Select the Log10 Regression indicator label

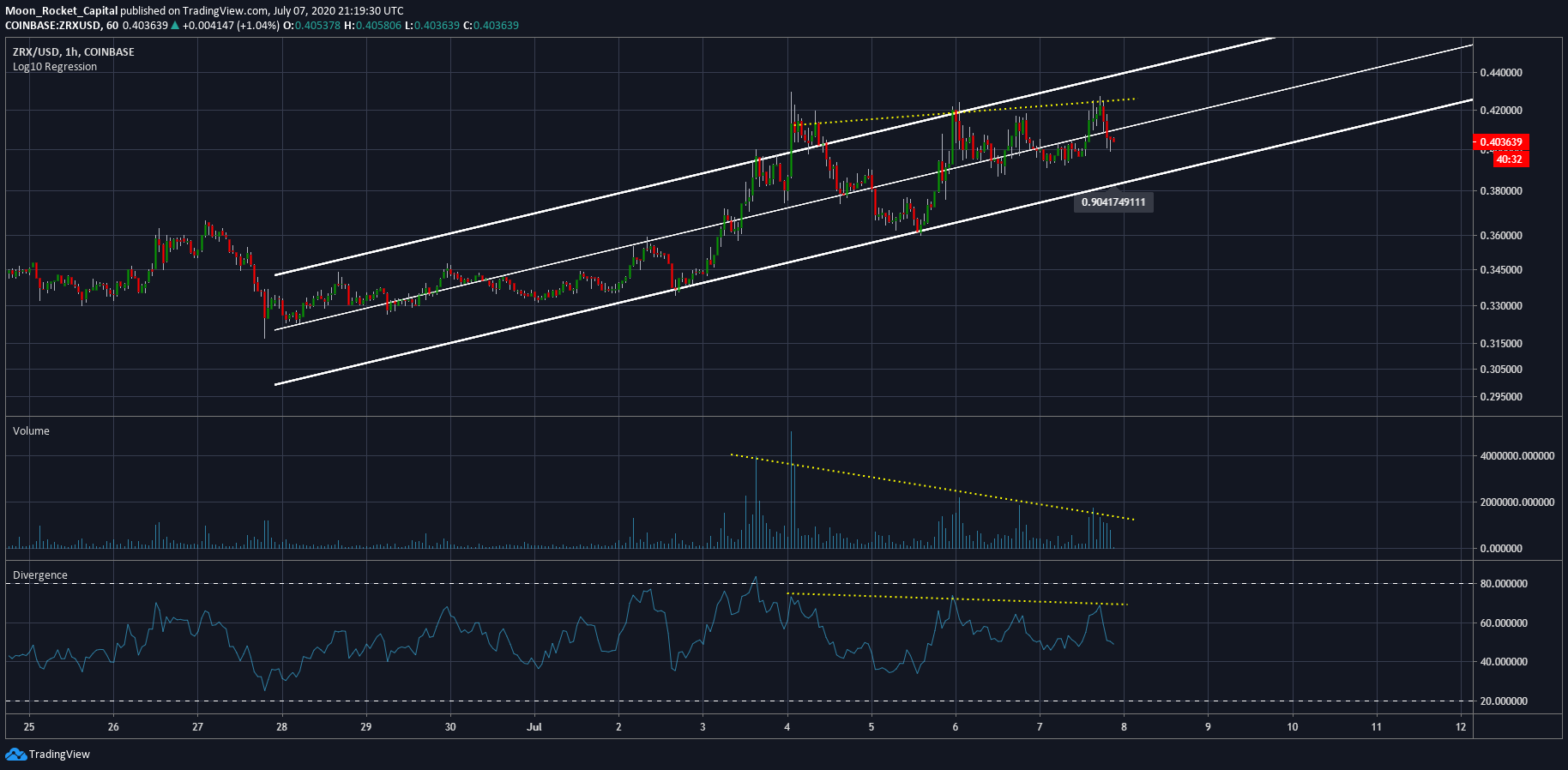coord(55,66)
